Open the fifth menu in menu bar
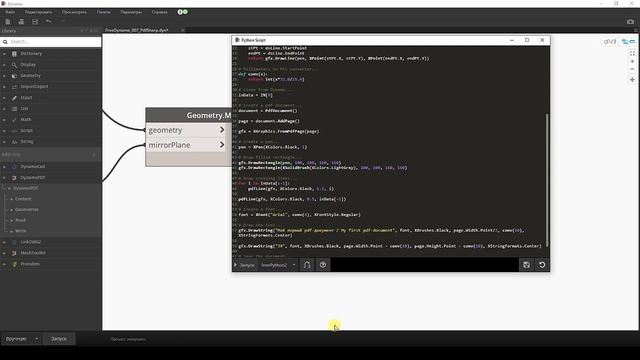Image resolution: width=640 pixels, height=360 pixels. [131, 12]
